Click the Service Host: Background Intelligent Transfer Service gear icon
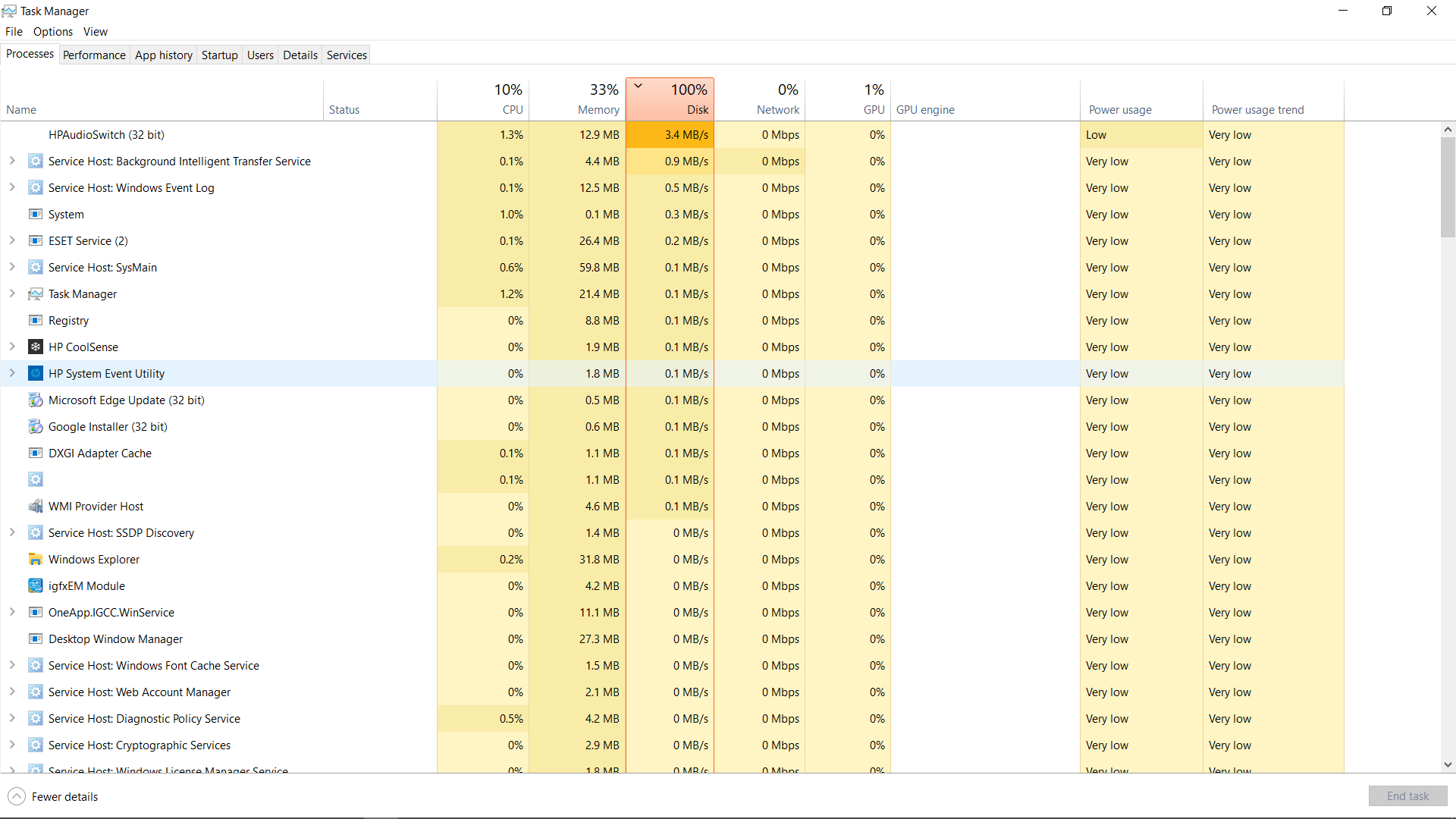1456x819 pixels. [36, 162]
